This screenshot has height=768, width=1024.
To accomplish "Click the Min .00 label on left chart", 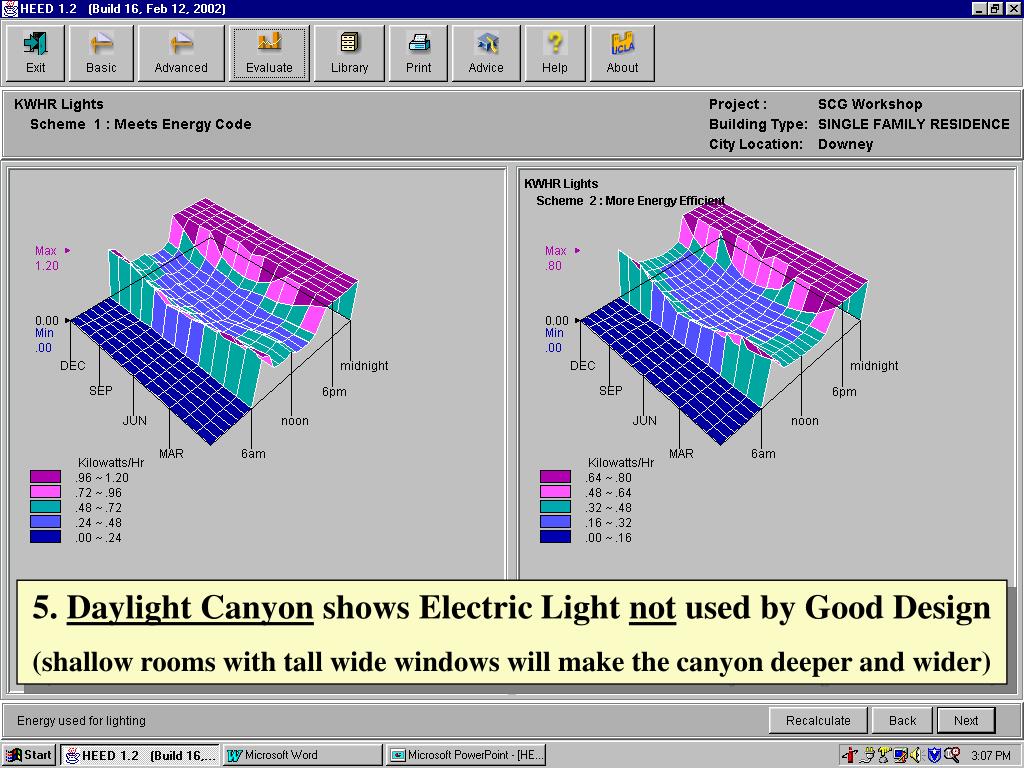I will (x=44, y=340).
